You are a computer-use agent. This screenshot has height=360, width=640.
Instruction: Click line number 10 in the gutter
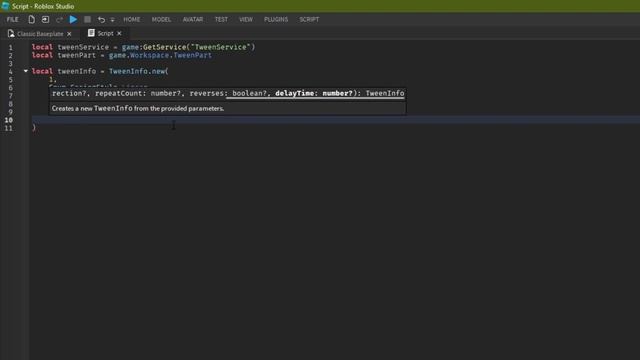pyautogui.click(x=9, y=120)
